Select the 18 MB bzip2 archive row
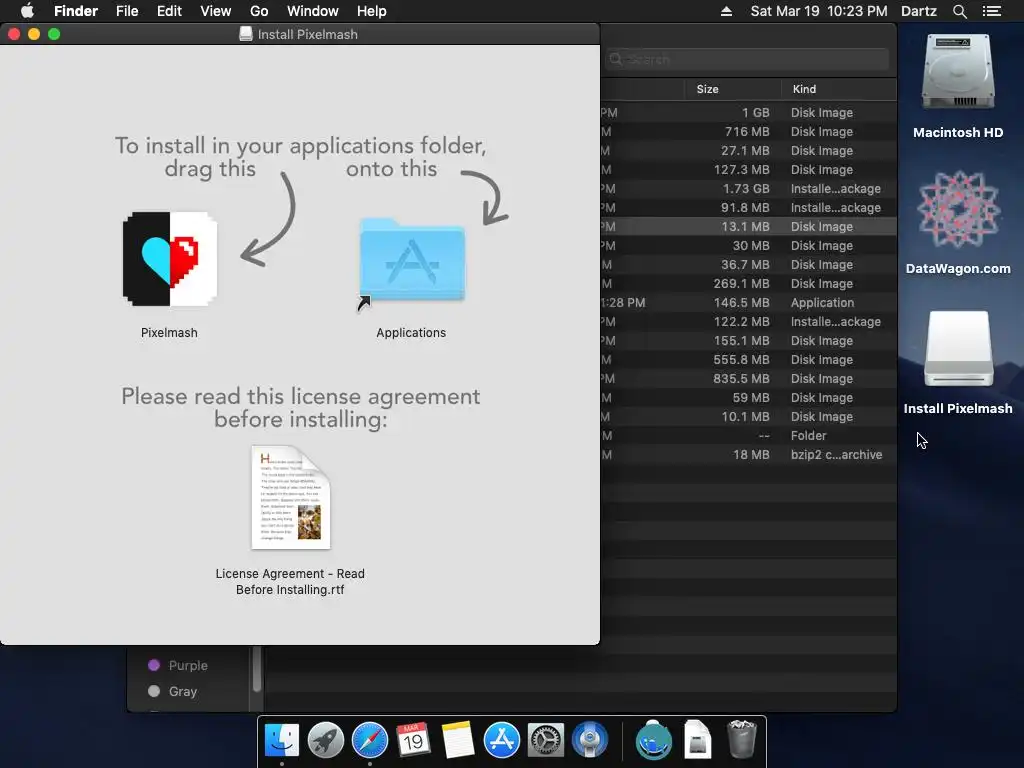The height and width of the screenshot is (768, 1024). 748,454
